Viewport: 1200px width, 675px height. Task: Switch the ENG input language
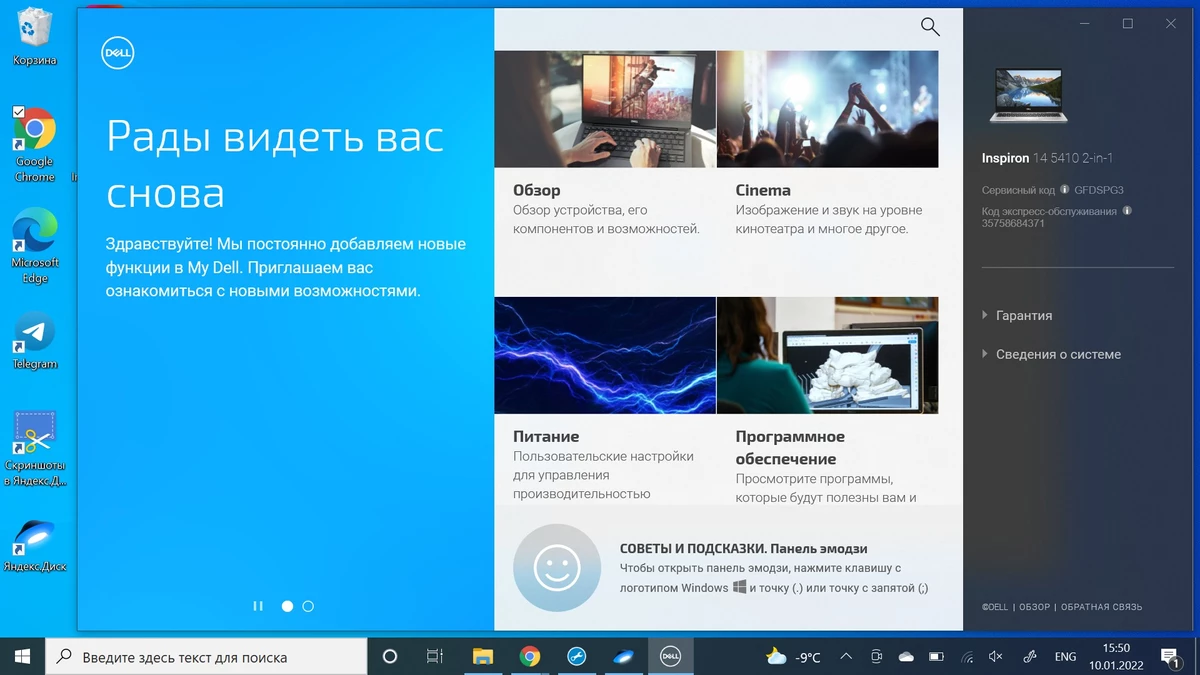point(1066,657)
